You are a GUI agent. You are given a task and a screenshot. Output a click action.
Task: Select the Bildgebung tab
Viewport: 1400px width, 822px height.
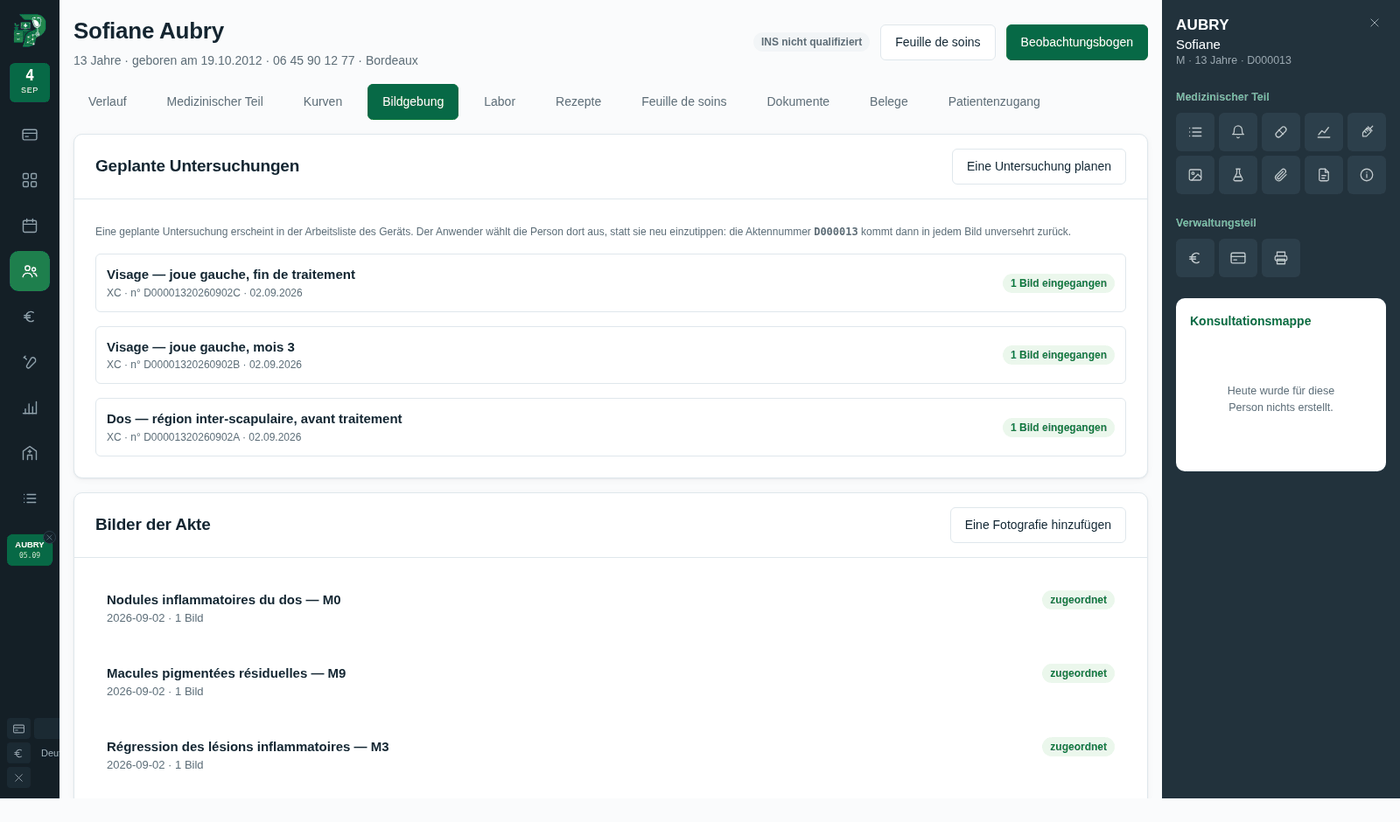pyautogui.click(x=413, y=102)
